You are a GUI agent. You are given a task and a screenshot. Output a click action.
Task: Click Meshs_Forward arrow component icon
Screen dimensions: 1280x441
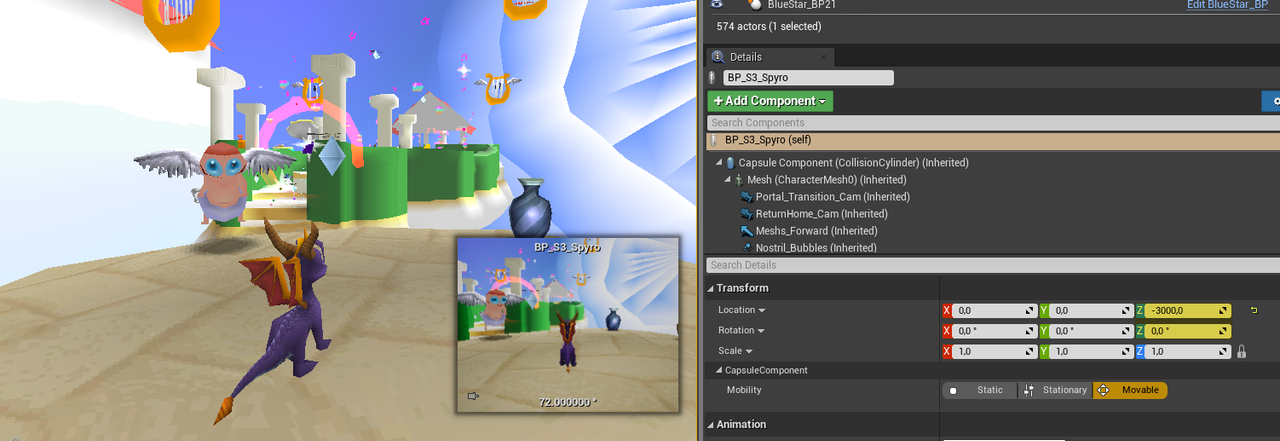tap(746, 231)
